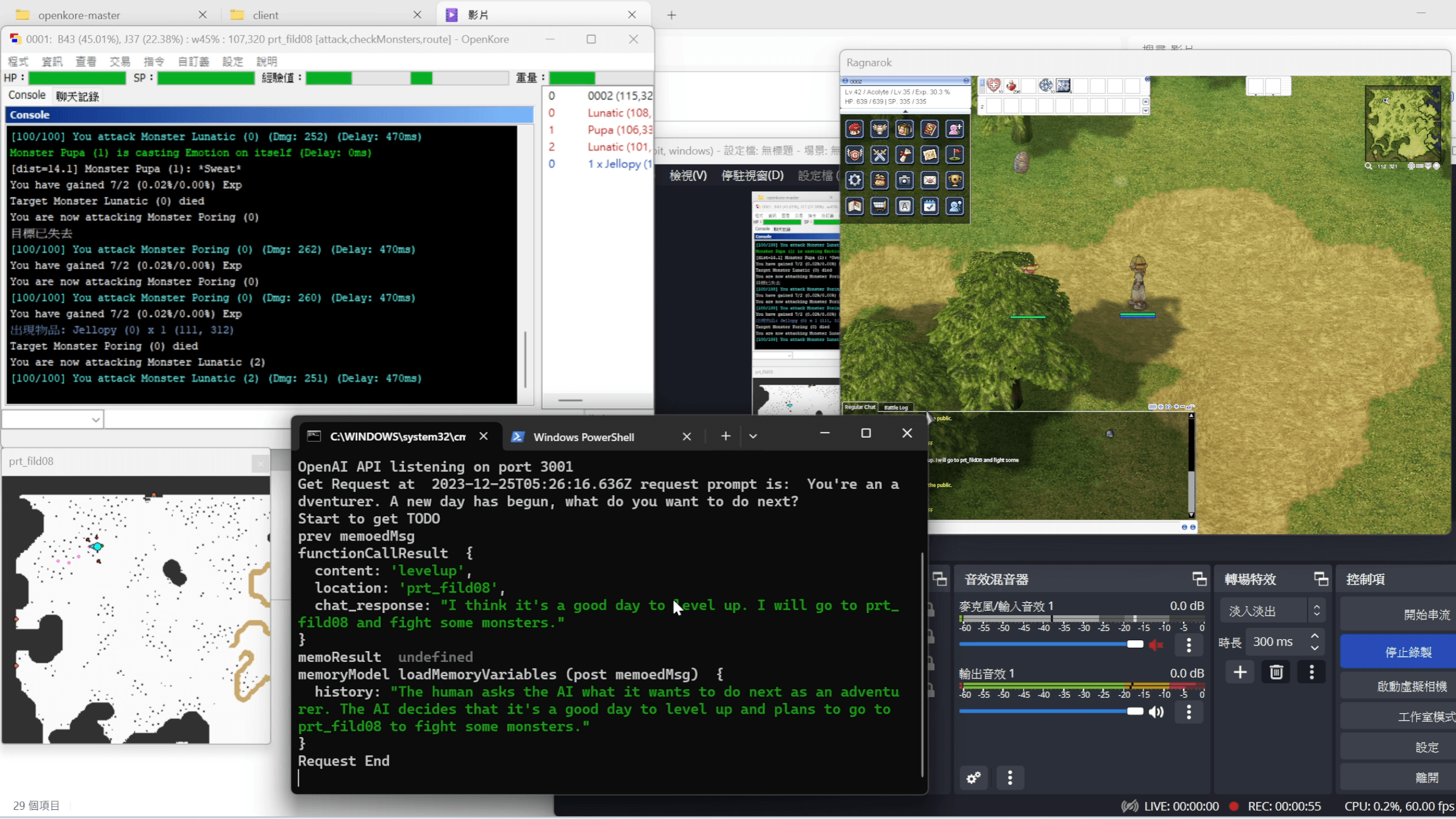Open the crossed swords battle icon
Screen dimensions: 1456x819
coord(880,155)
